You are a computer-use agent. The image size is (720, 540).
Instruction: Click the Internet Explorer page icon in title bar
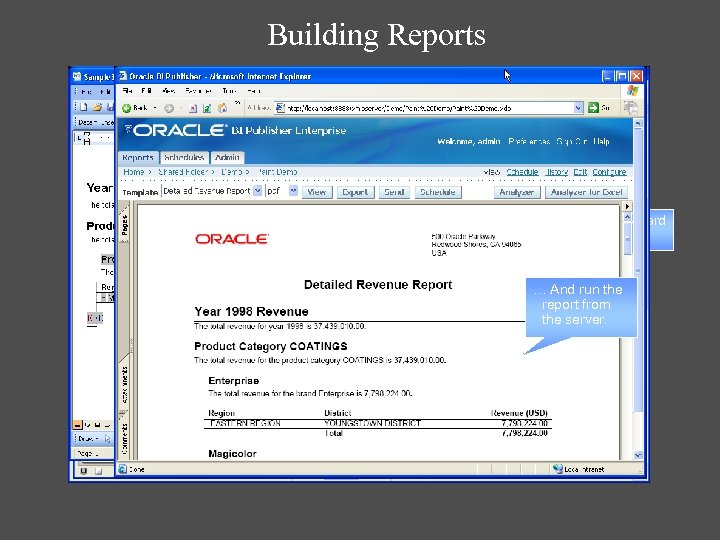point(123,76)
